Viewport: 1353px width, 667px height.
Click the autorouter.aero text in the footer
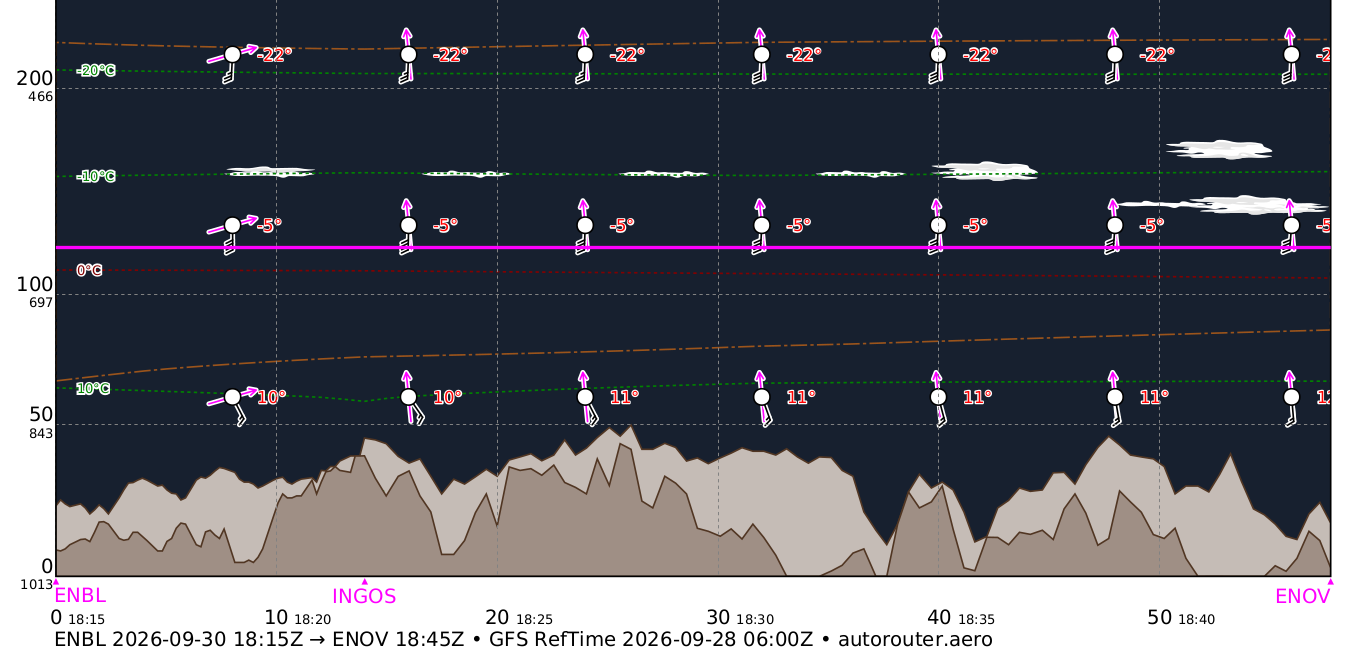coord(915,639)
